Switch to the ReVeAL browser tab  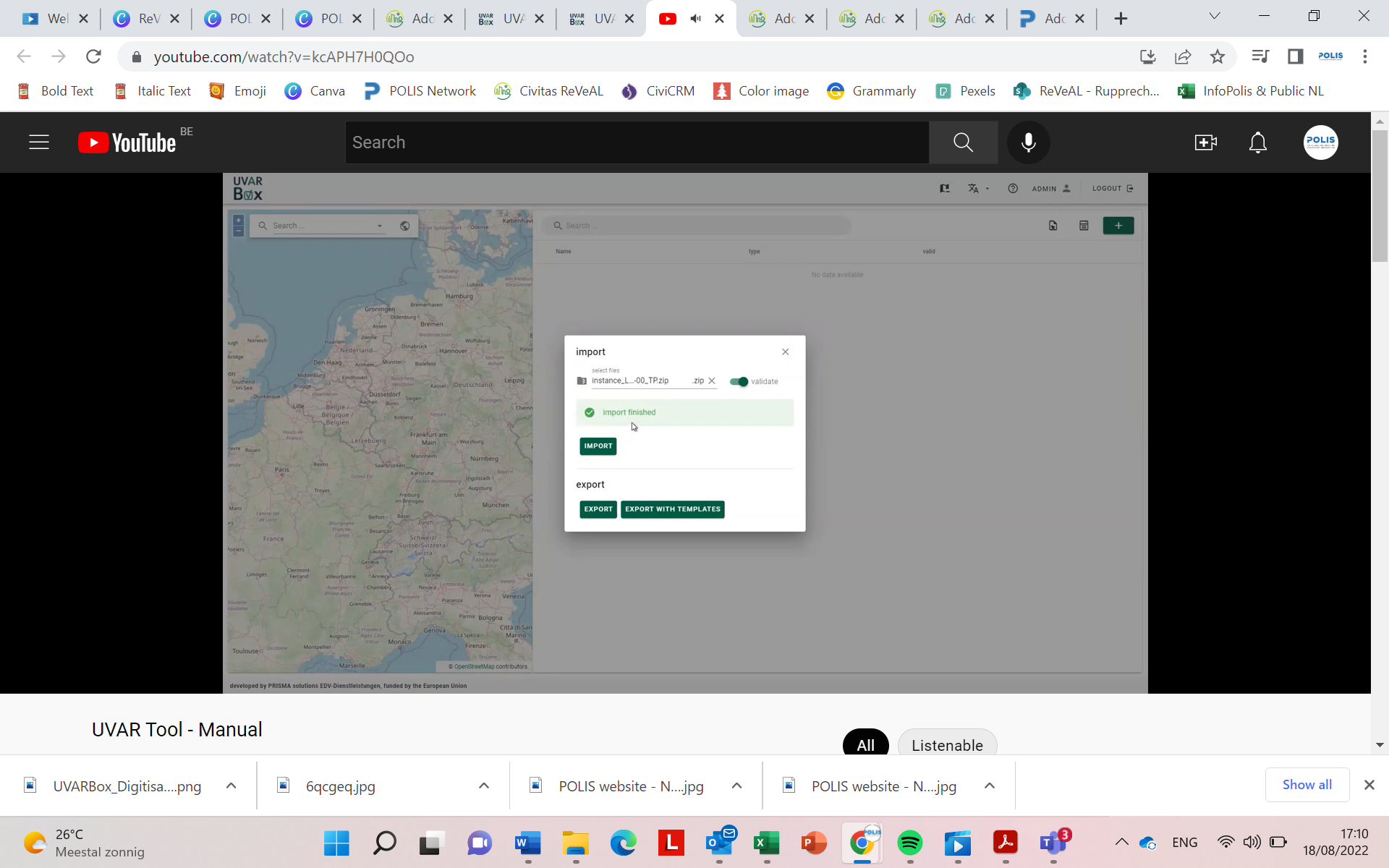tap(137, 19)
